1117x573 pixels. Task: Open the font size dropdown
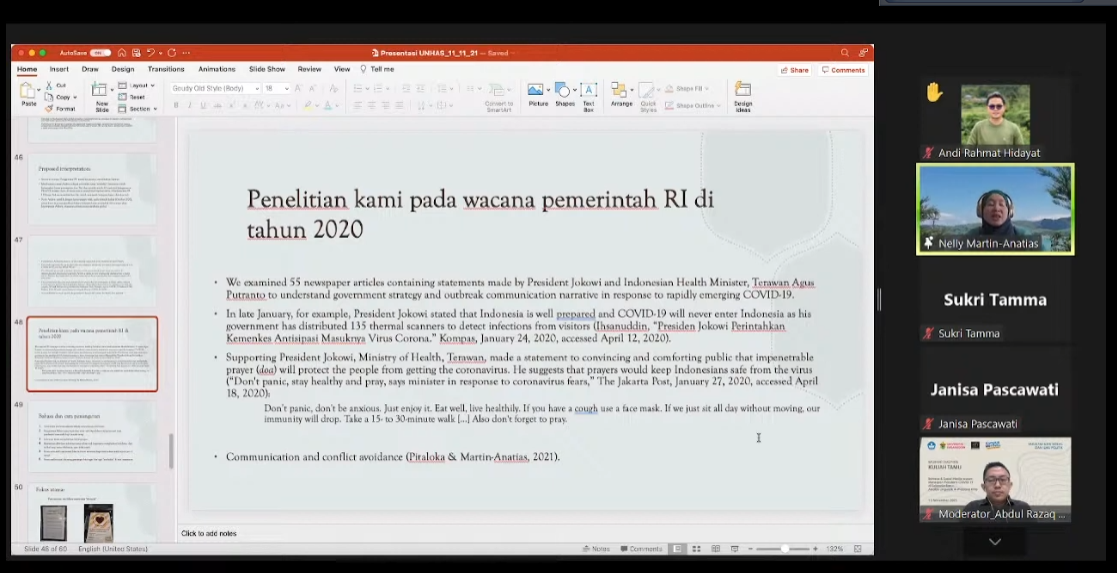click(286, 88)
